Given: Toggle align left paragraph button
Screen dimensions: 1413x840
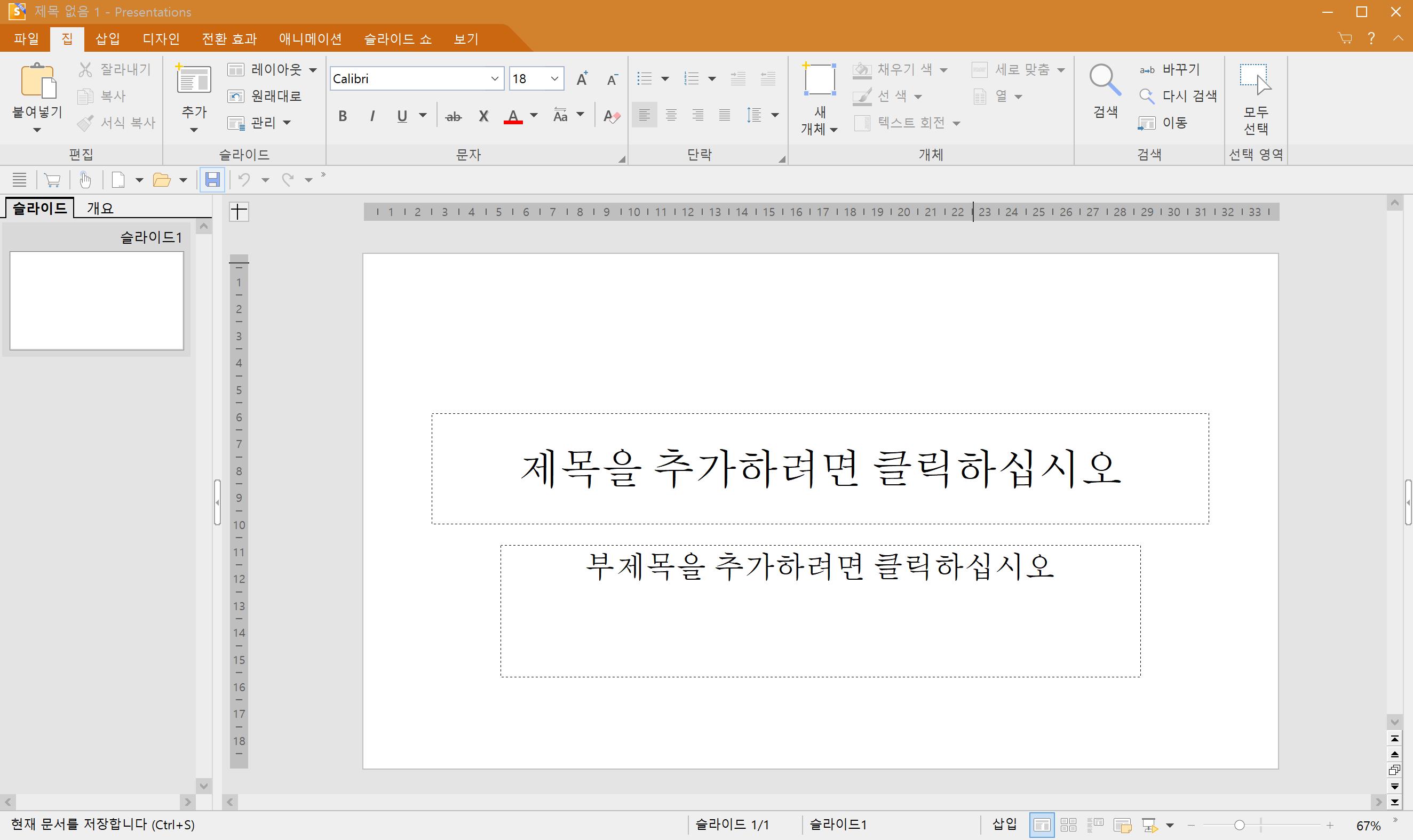Looking at the screenshot, I should (645, 116).
